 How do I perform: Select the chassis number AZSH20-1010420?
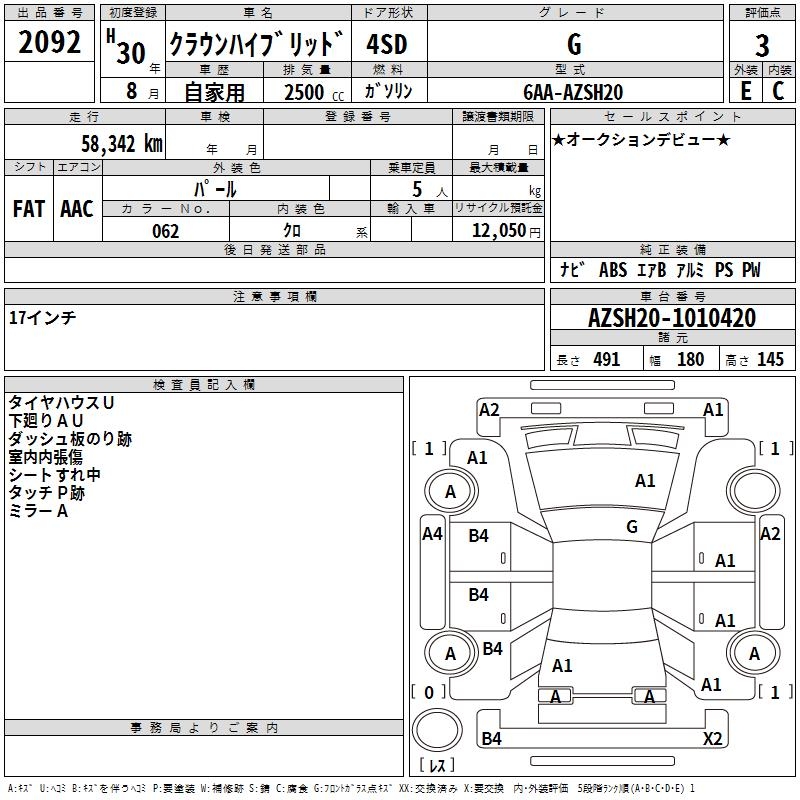tap(671, 319)
